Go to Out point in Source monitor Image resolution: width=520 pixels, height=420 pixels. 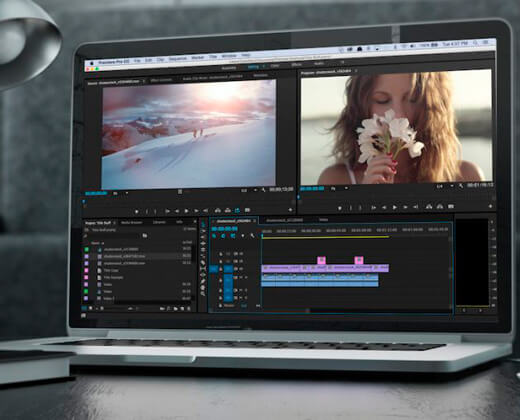click(206, 211)
